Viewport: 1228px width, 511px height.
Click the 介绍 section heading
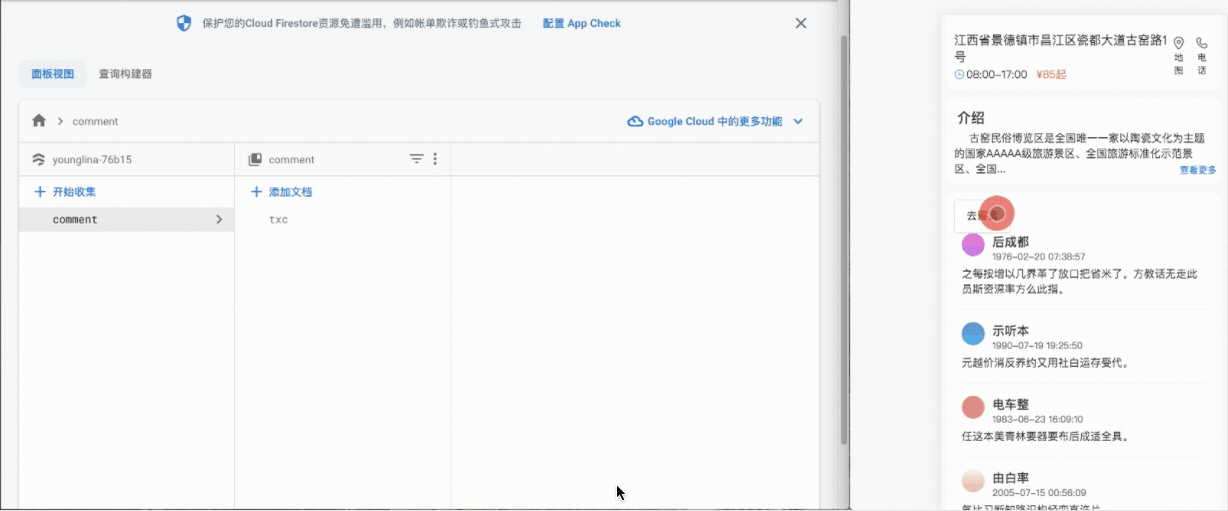tap(971, 117)
